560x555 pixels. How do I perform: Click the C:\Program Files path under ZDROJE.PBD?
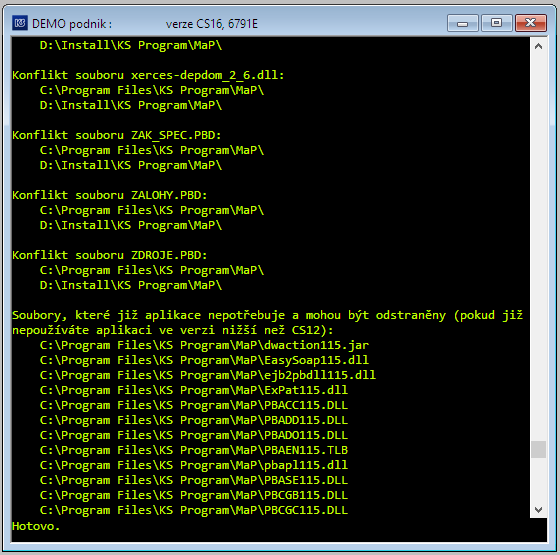(x=152, y=270)
